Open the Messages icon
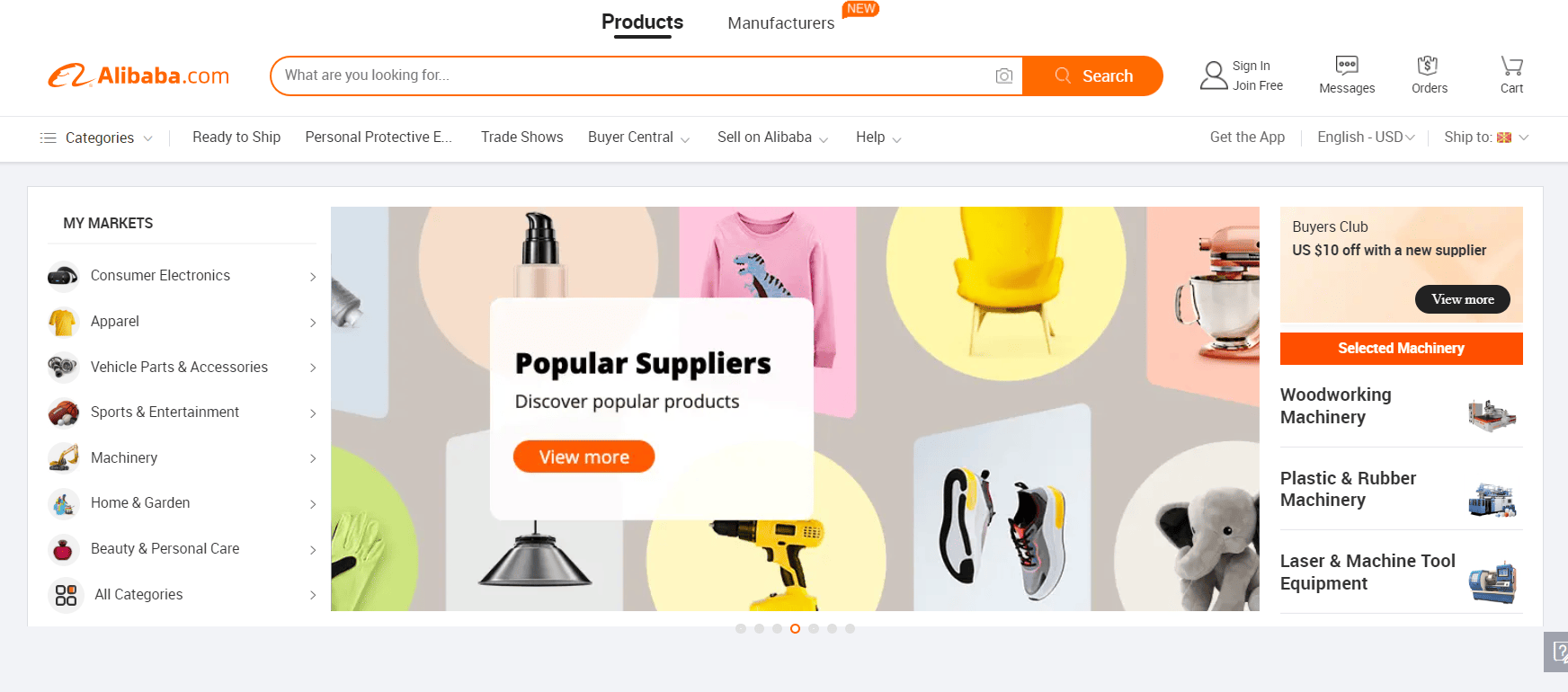 click(x=1347, y=65)
